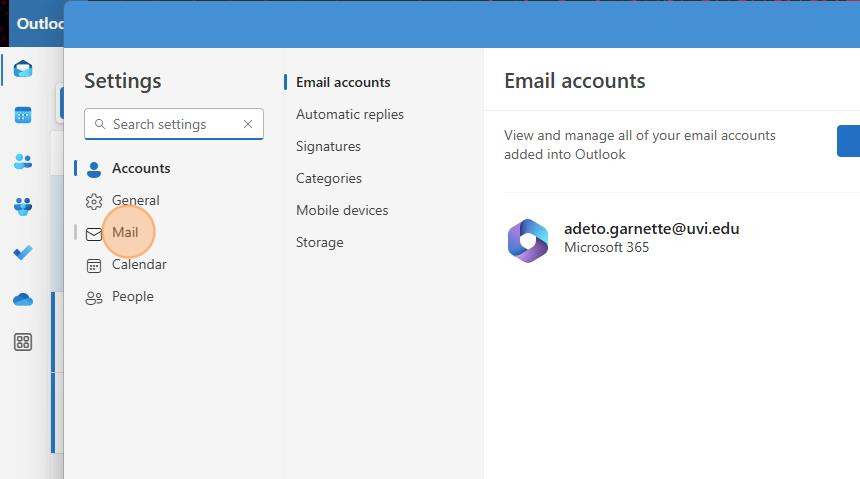Open the OneDrive cloud icon

tap(22, 299)
